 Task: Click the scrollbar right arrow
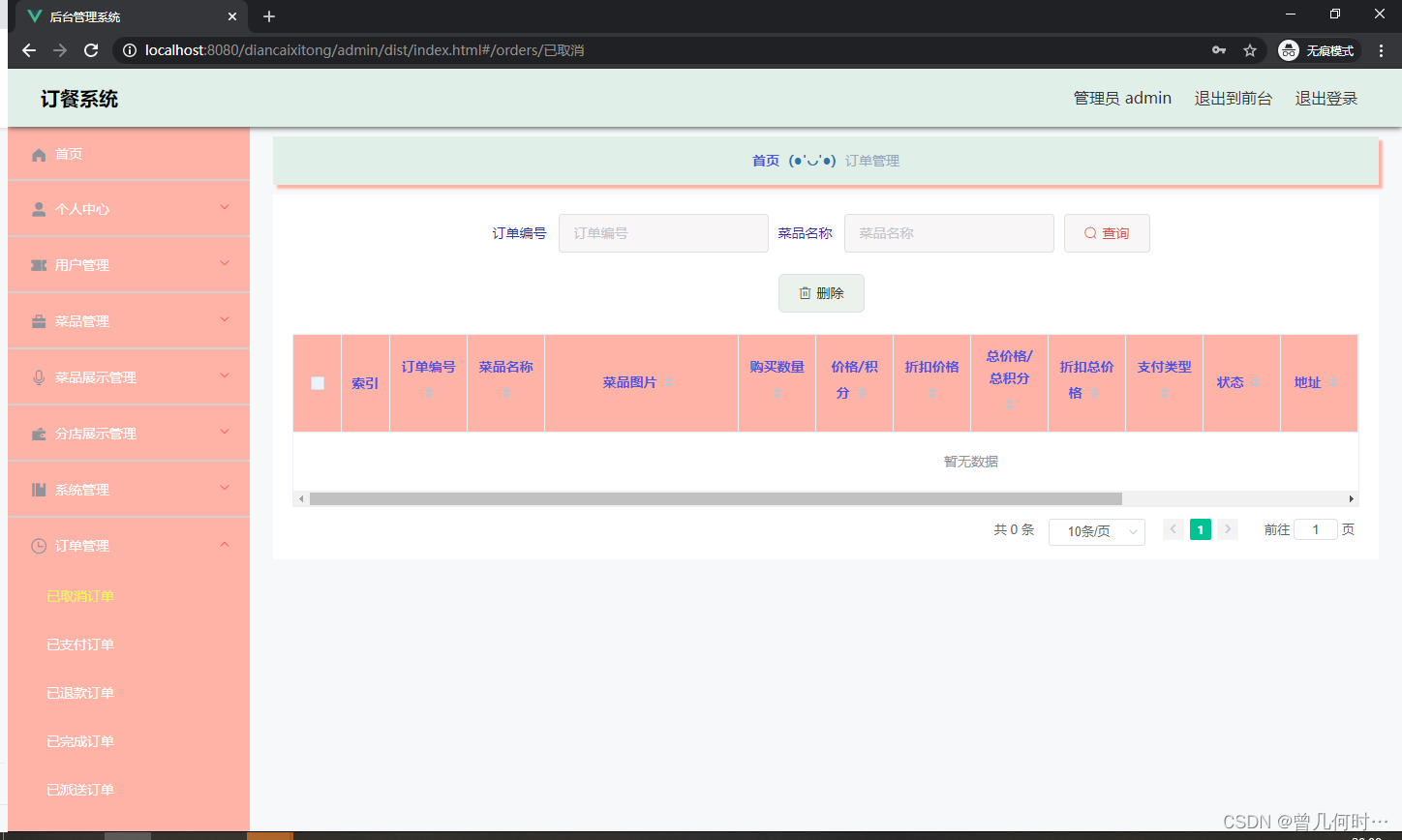[1352, 499]
